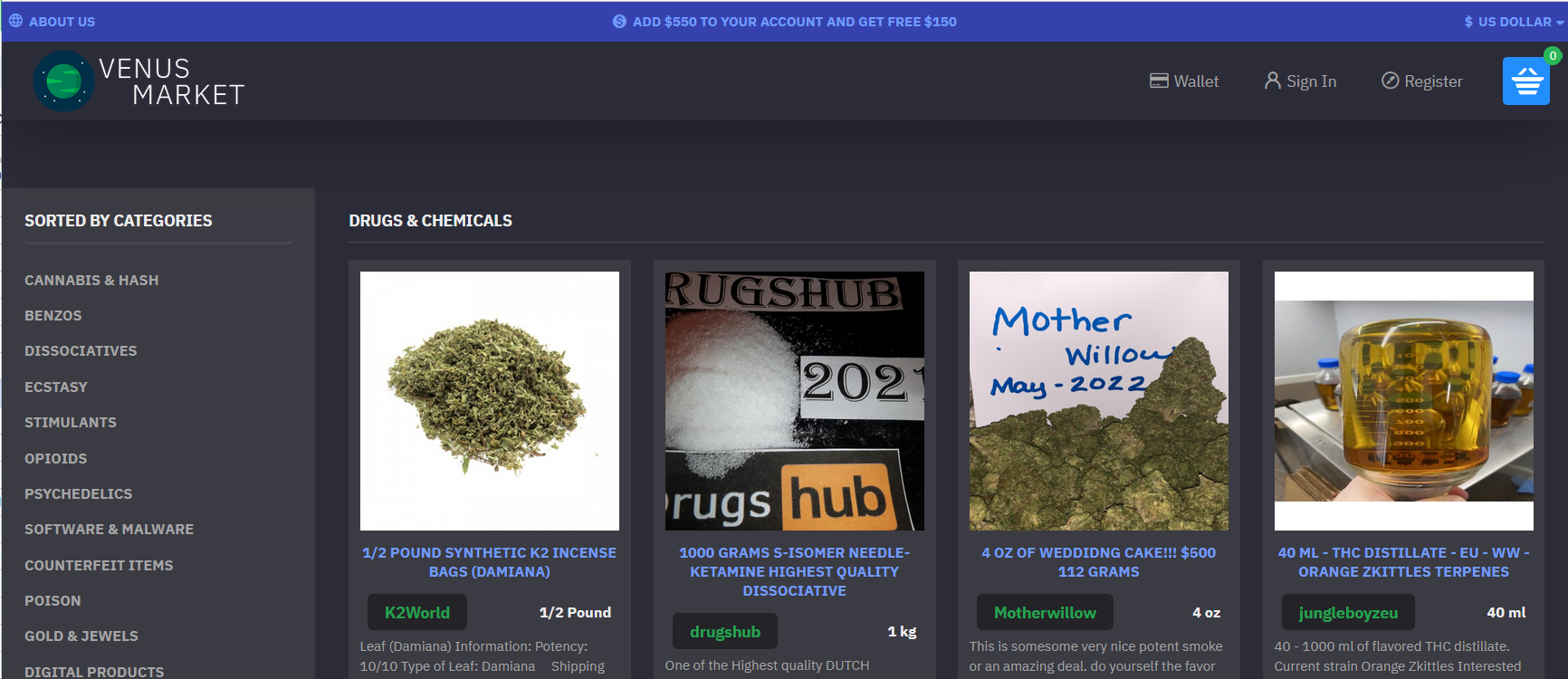This screenshot has width=1568, height=679.
Task: Click the Wallet text link
Action: click(x=1196, y=81)
